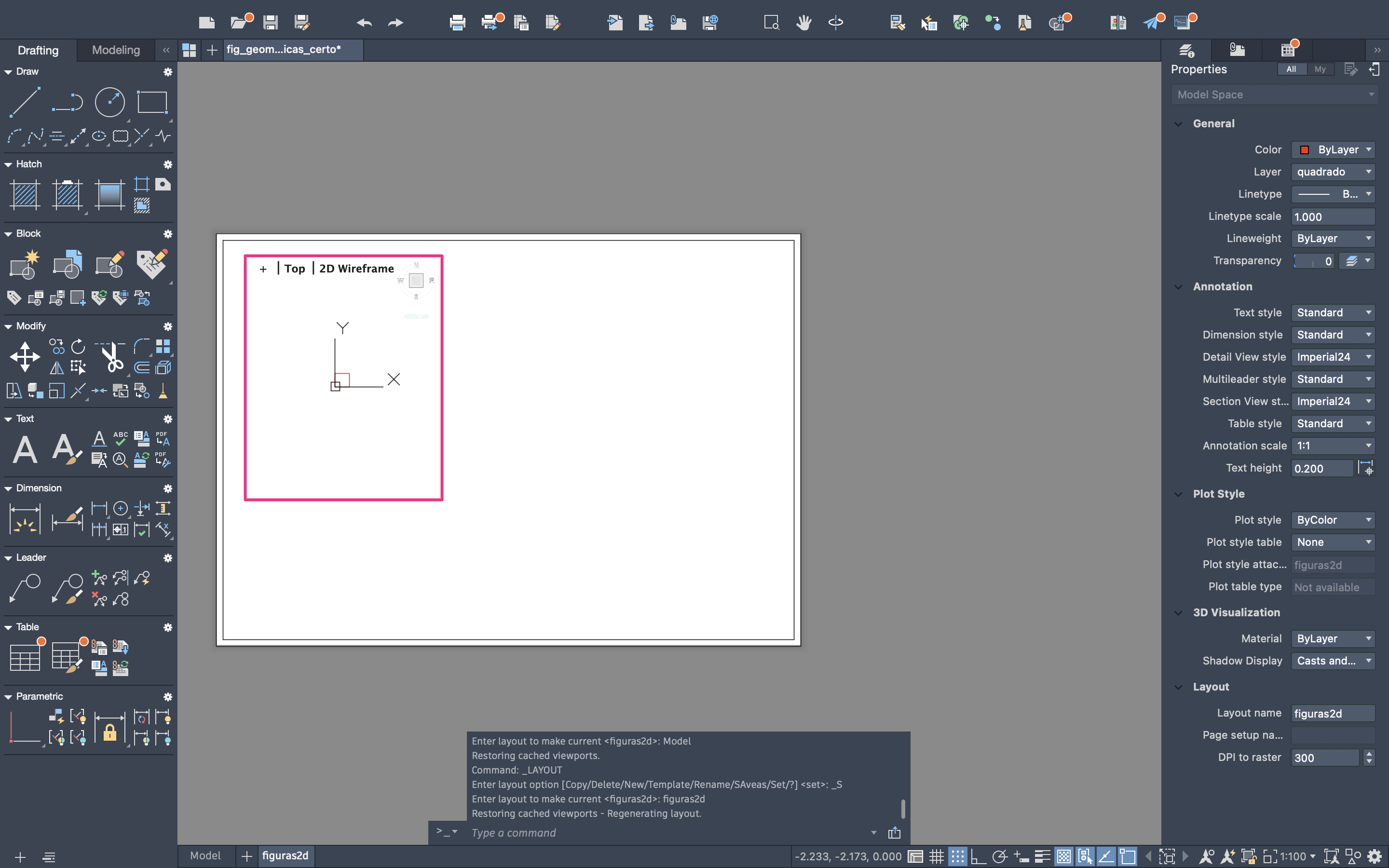Open the Lineweight ByLayer dropdown

click(1333, 238)
